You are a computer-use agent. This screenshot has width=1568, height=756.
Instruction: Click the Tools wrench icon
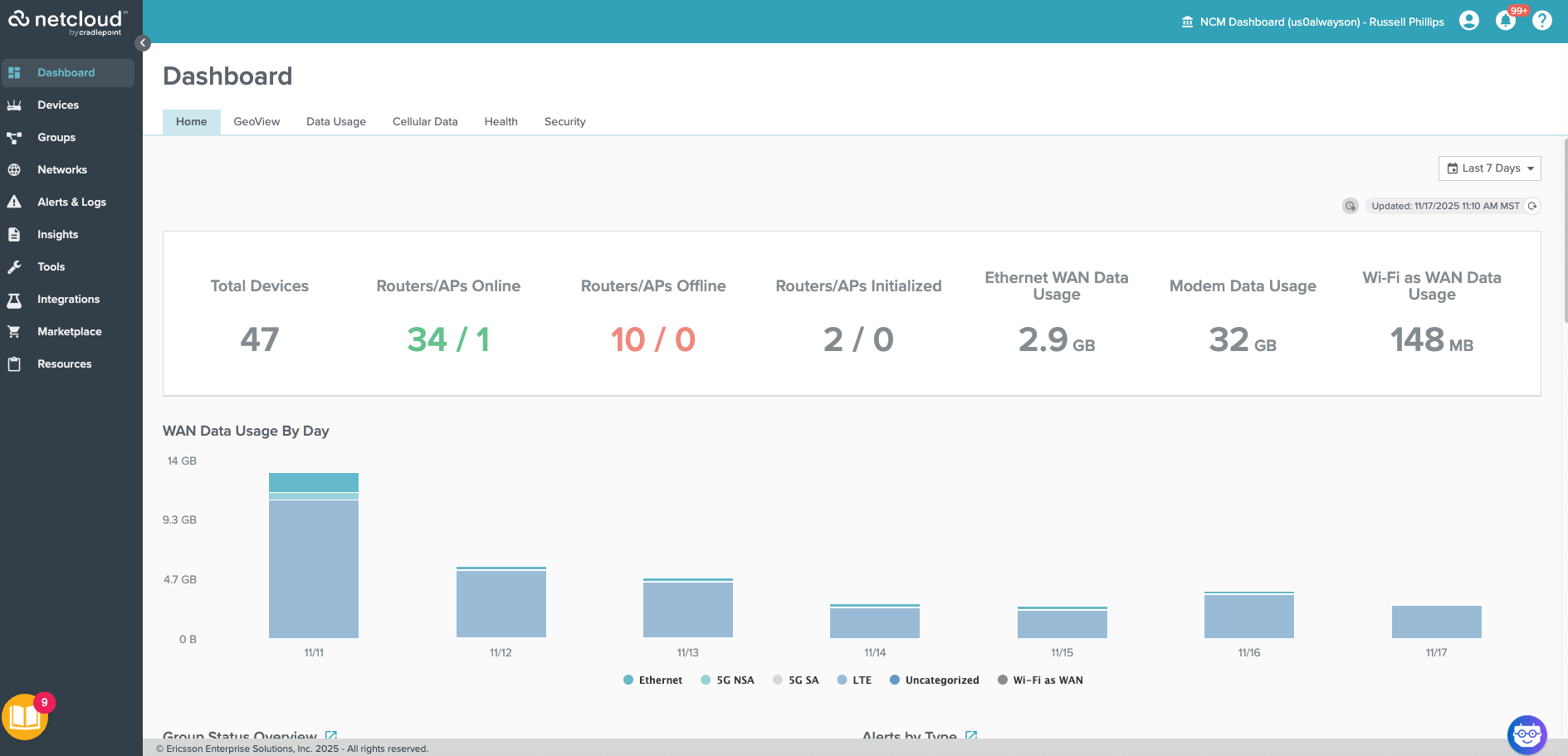tap(15, 266)
